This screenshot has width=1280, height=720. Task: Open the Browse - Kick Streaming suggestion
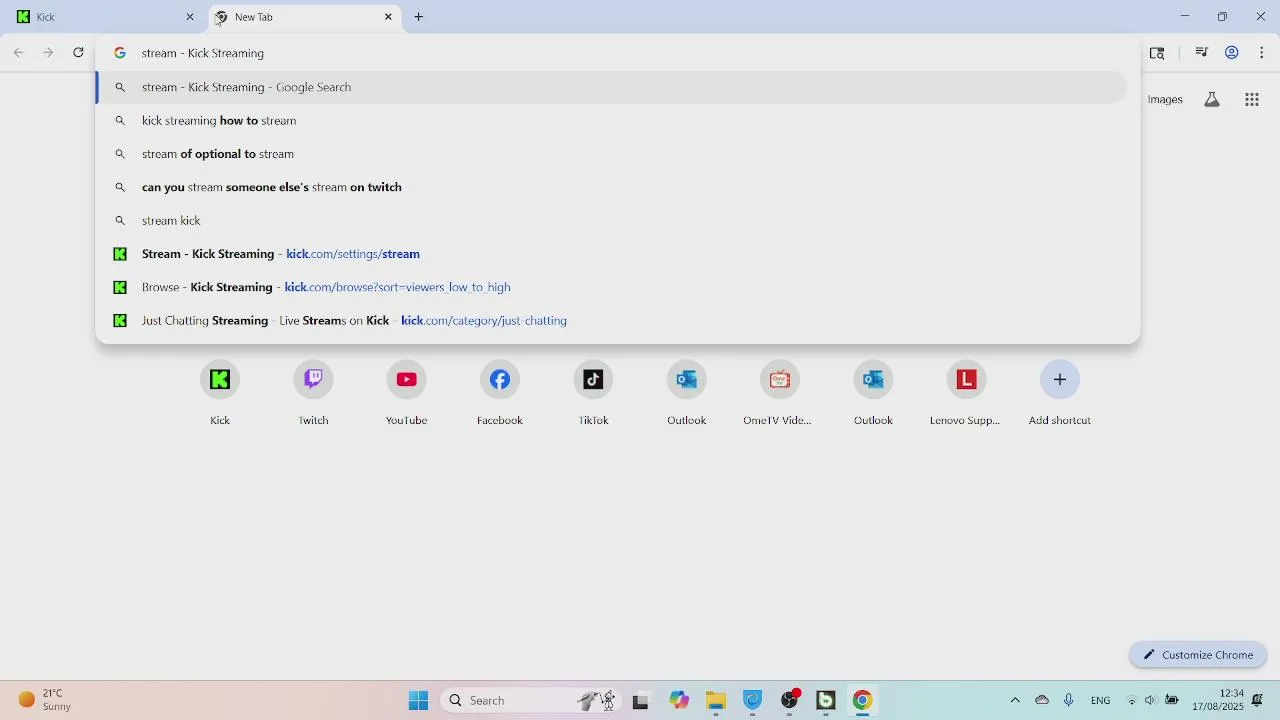click(x=611, y=287)
